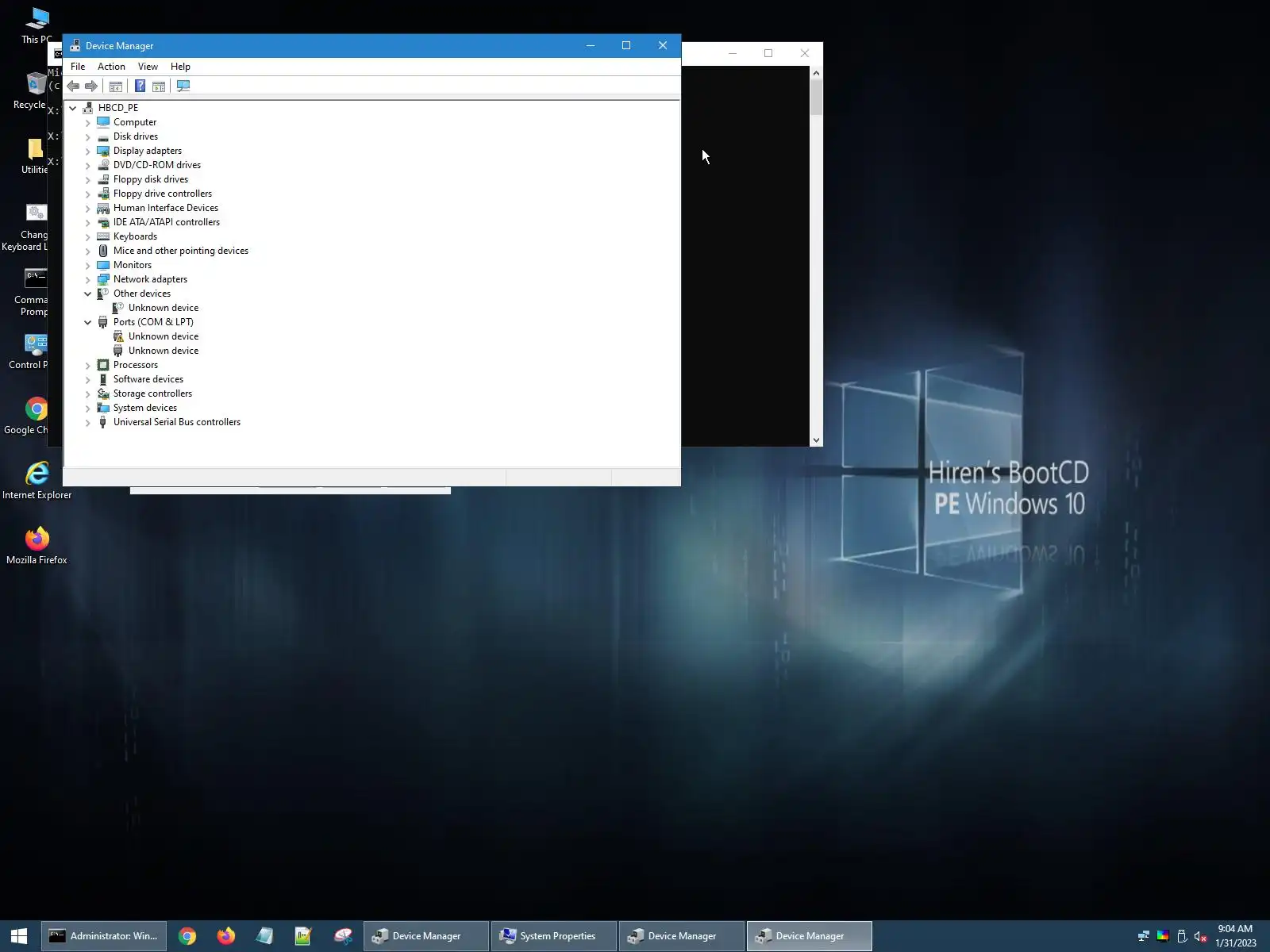Select the warning-flagged Unknown device under Ports
This screenshot has height=952, width=1270.
click(164, 336)
